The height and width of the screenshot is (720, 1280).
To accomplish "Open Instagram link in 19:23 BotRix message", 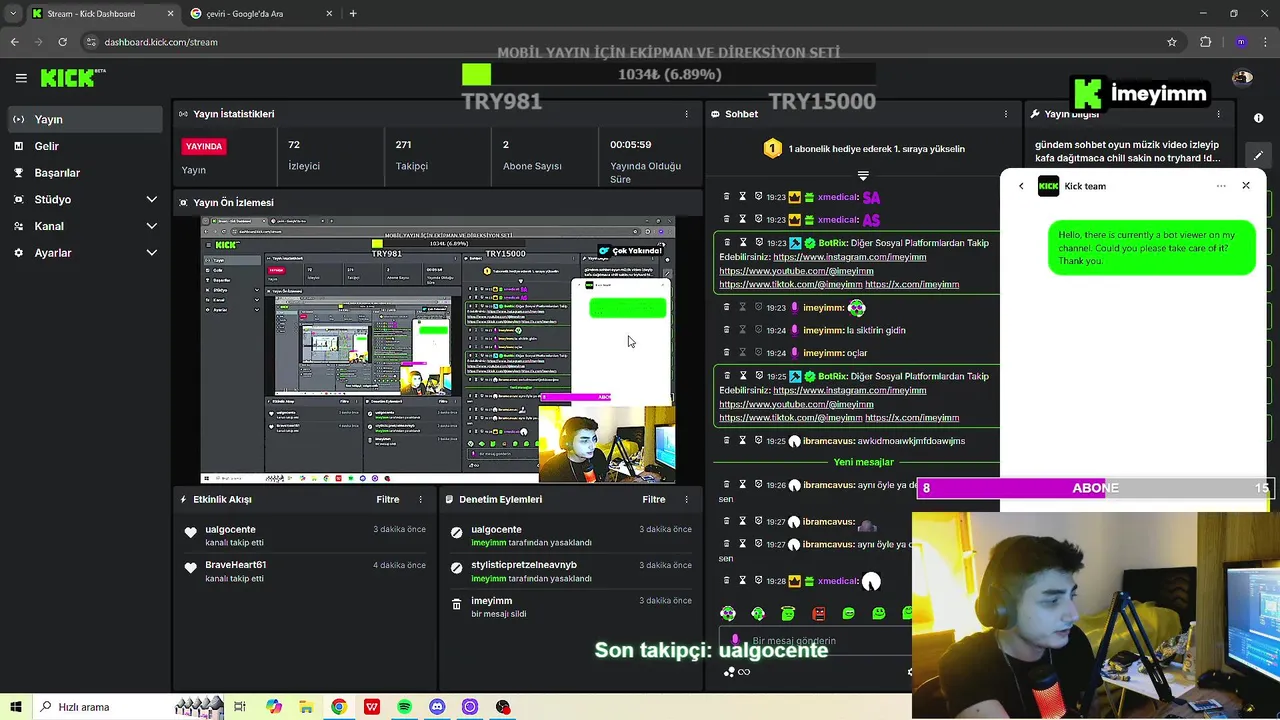I will tap(850, 257).
